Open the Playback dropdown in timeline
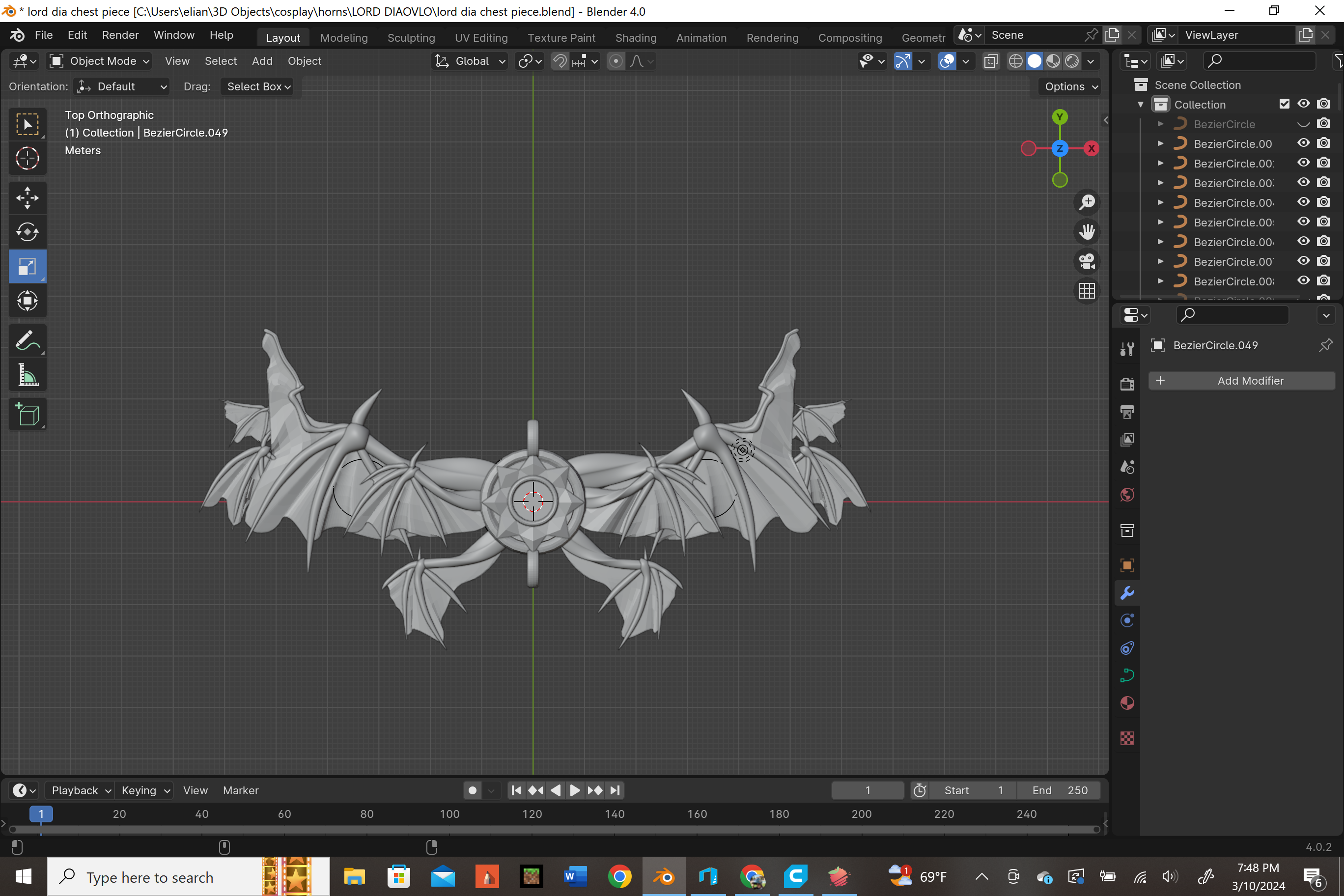1344x896 pixels. [80, 790]
